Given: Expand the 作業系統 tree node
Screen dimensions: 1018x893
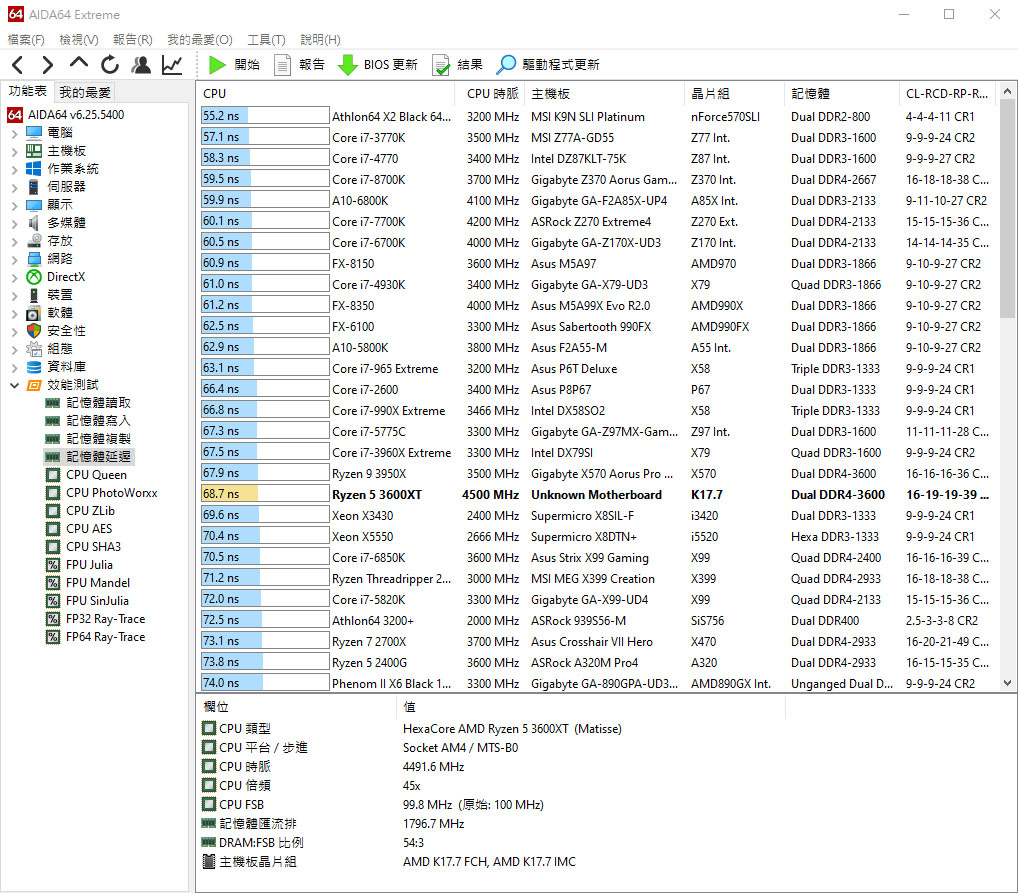Looking at the screenshot, I should (14, 170).
